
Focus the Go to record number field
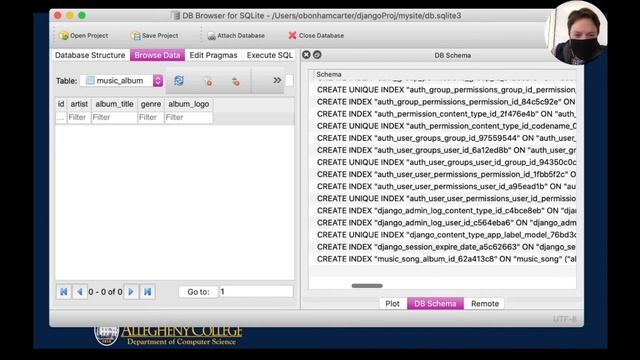[x=256, y=291]
